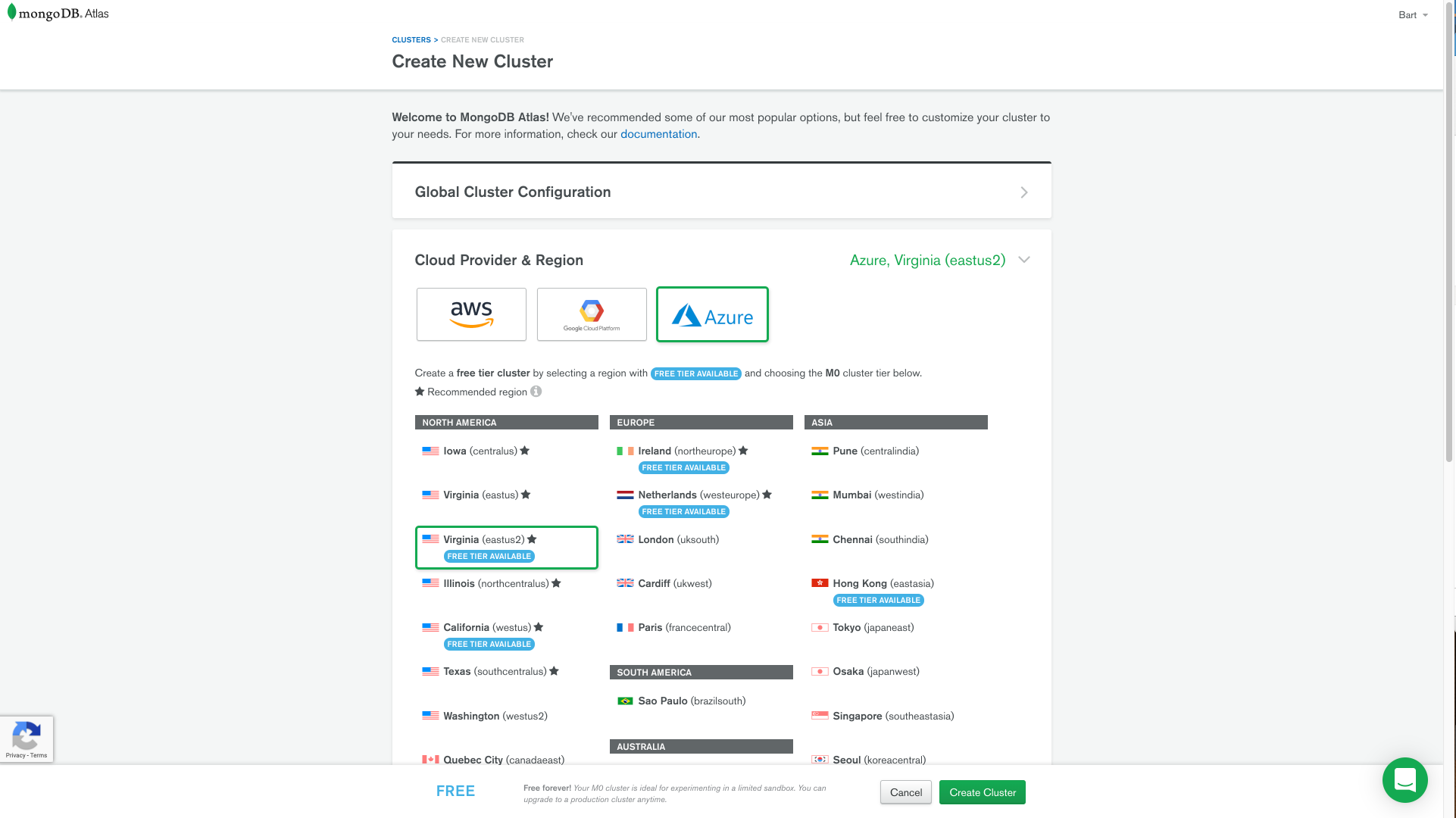Click the Netherlands flag icon
1456x818 pixels.
pos(625,495)
